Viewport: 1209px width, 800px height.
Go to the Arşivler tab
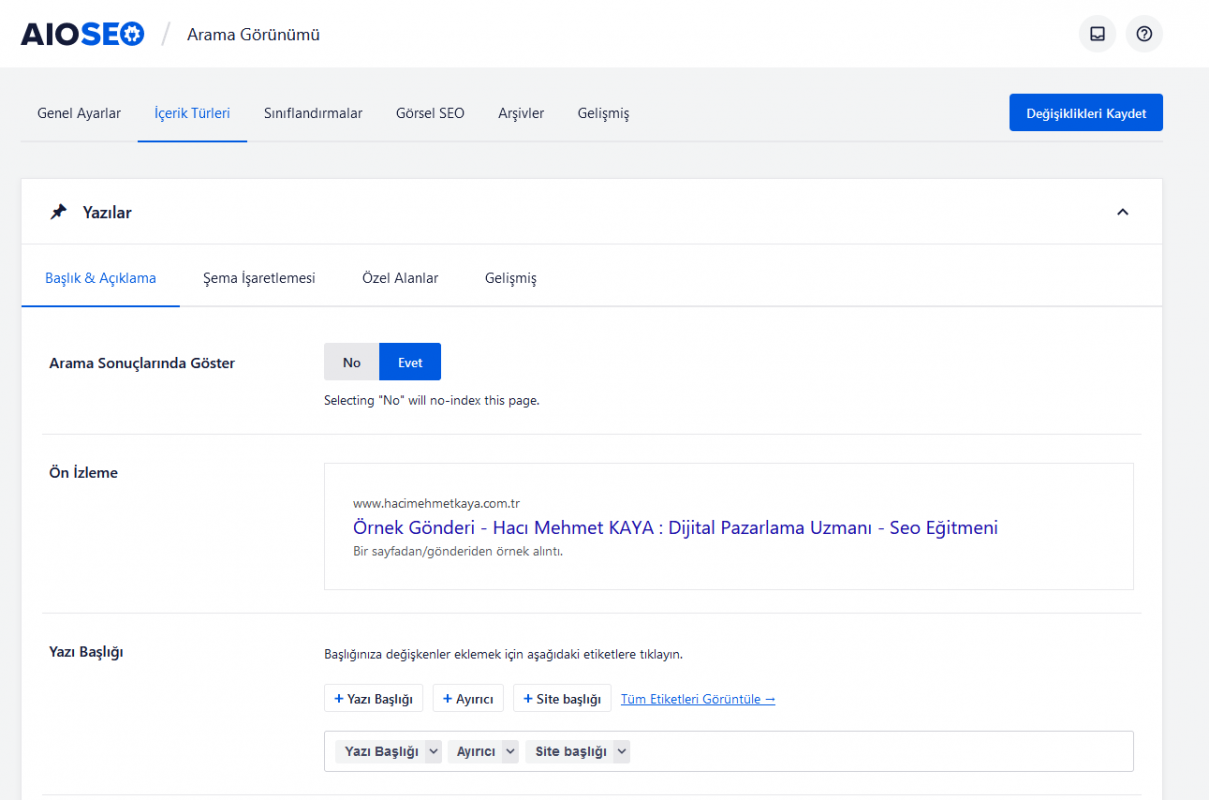(521, 113)
